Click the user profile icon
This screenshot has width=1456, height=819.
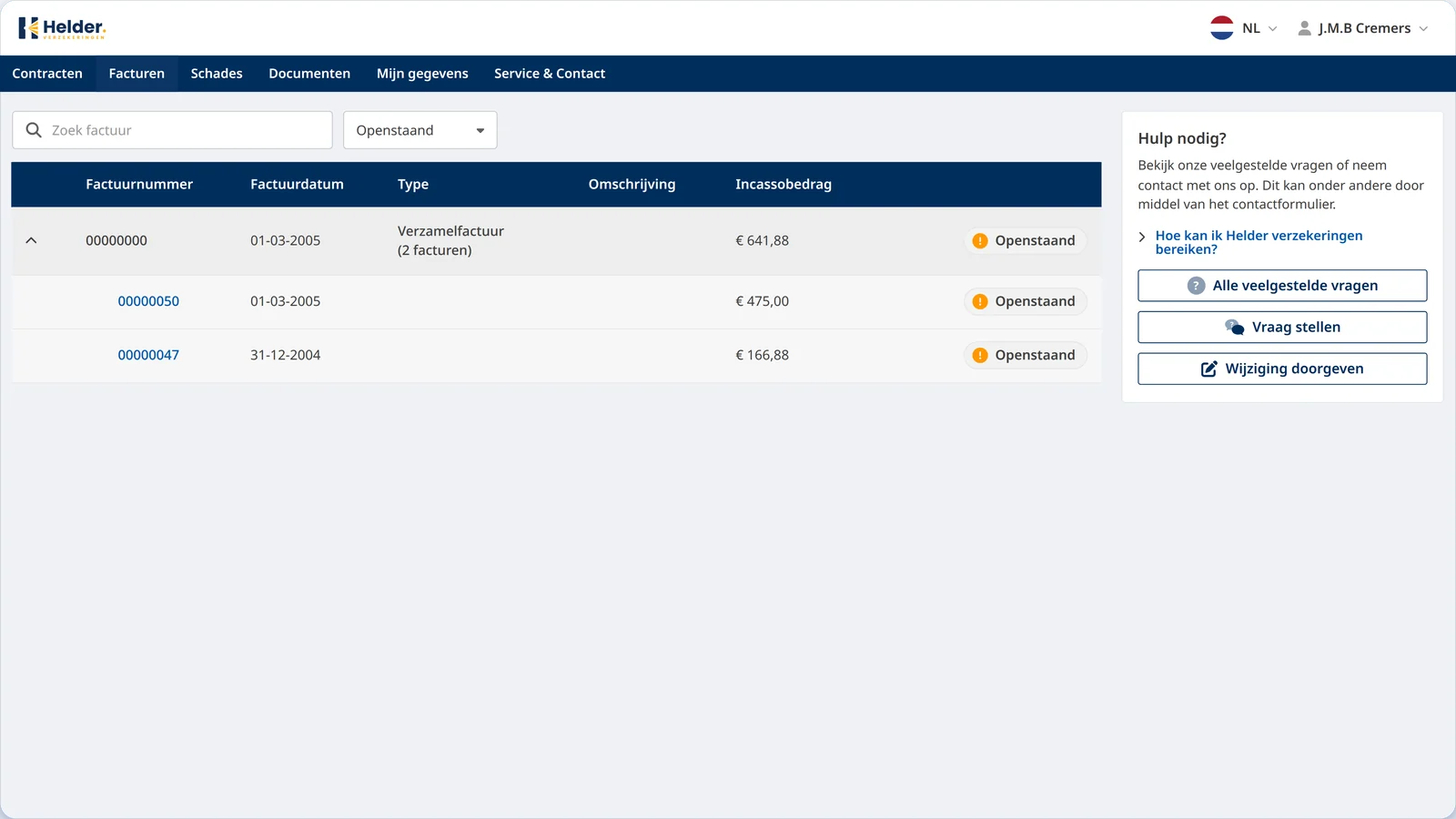(x=1304, y=28)
